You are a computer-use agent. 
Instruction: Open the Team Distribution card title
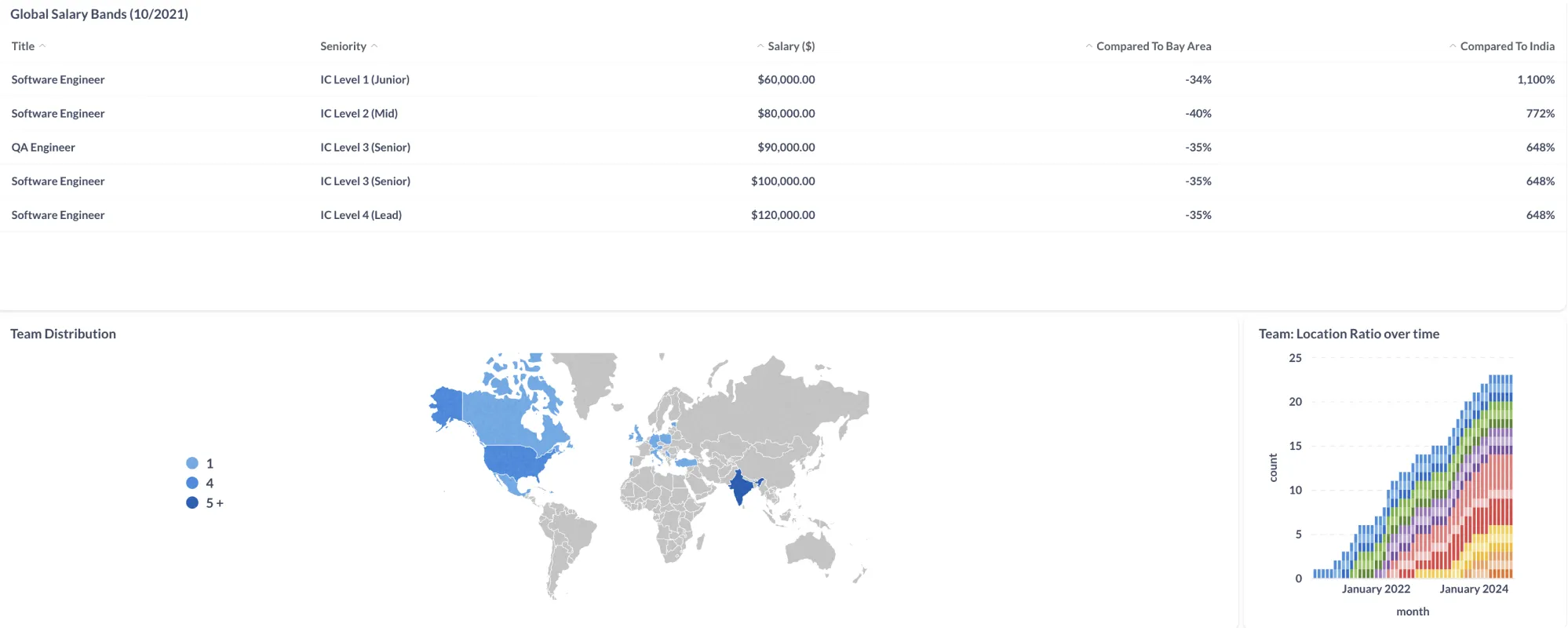click(63, 334)
